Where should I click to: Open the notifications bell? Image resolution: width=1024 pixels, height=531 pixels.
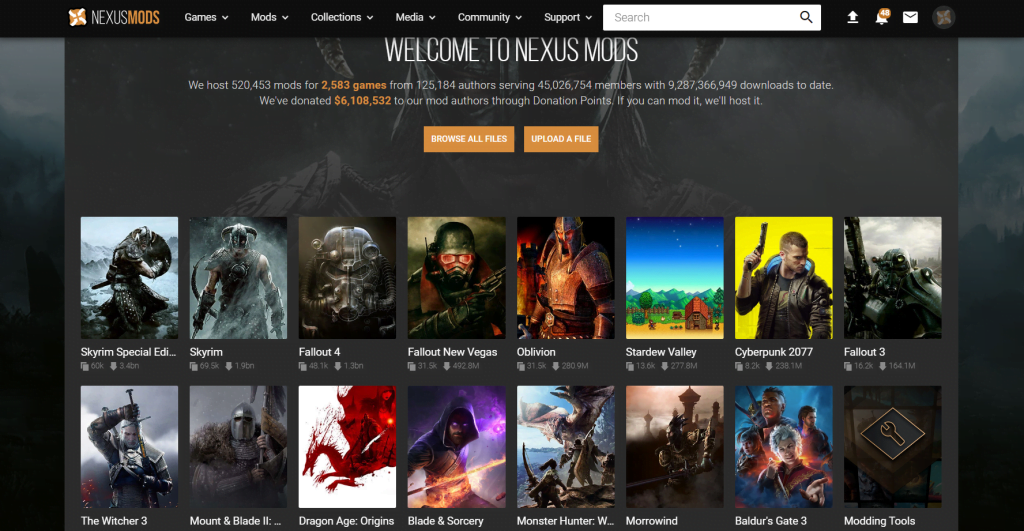click(x=881, y=18)
